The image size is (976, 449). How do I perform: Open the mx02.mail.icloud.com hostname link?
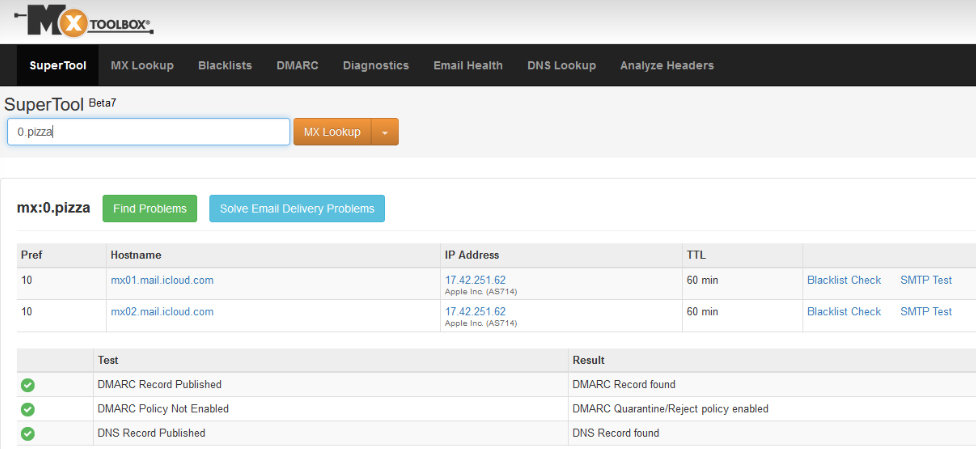[x=162, y=311]
